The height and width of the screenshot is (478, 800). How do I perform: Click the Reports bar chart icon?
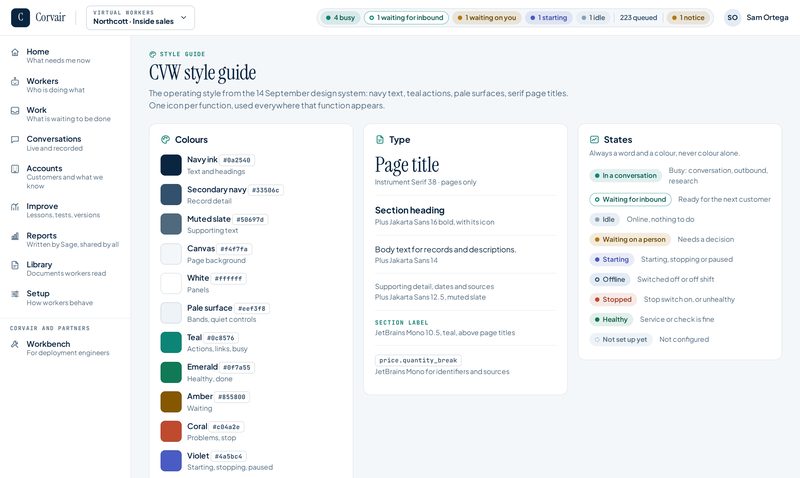click(x=15, y=236)
